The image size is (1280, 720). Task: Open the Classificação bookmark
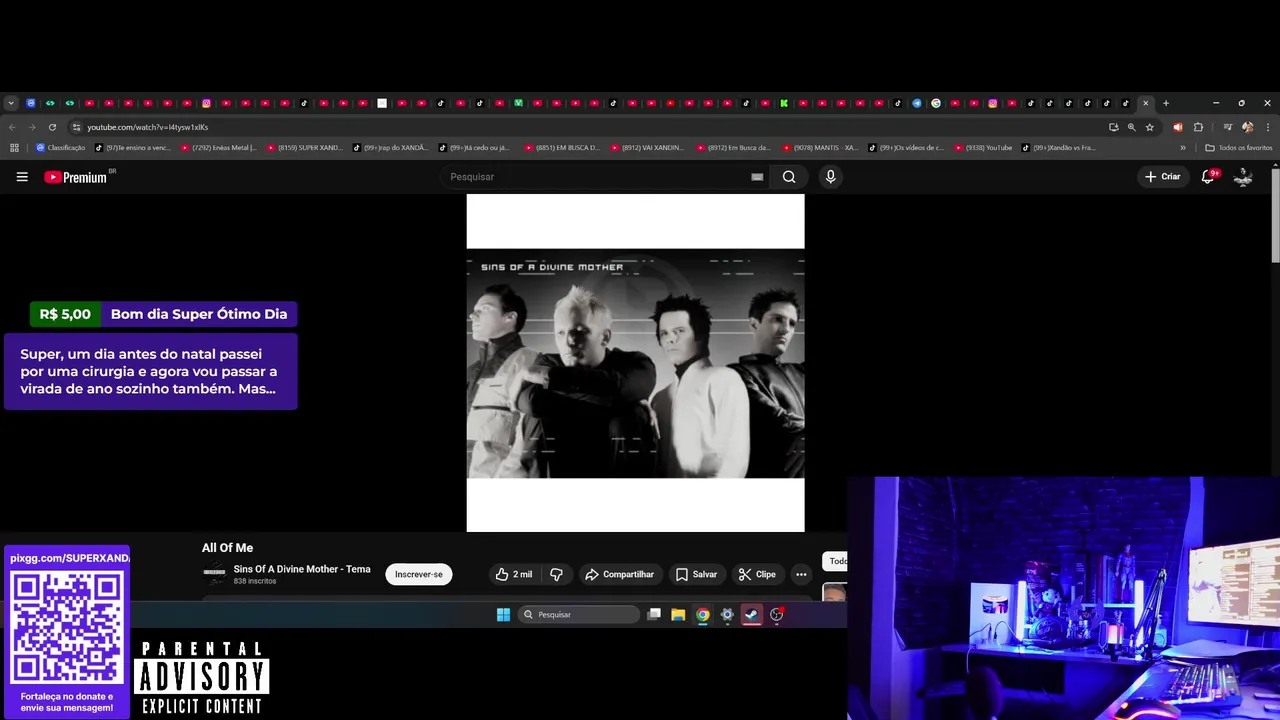(61, 148)
